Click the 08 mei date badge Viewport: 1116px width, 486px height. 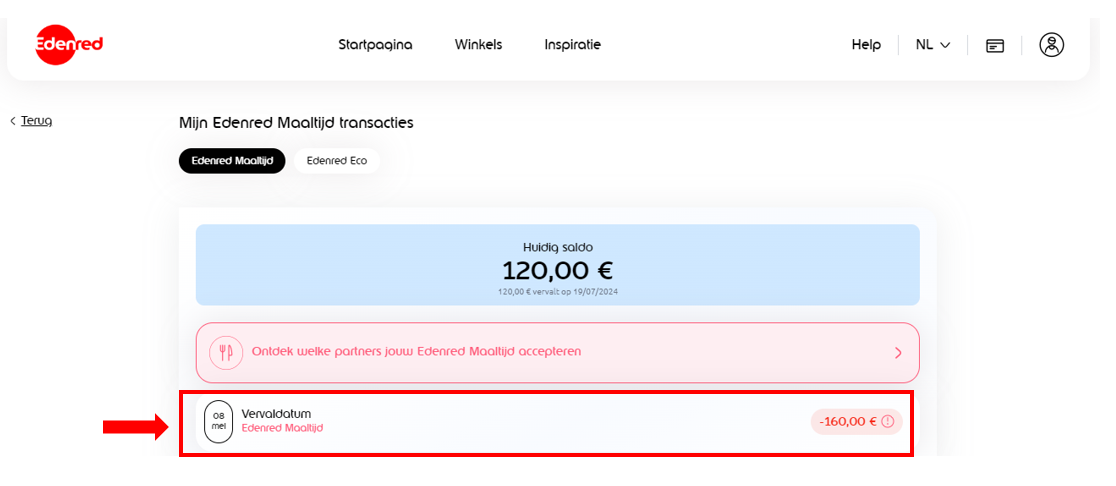click(x=218, y=421)
